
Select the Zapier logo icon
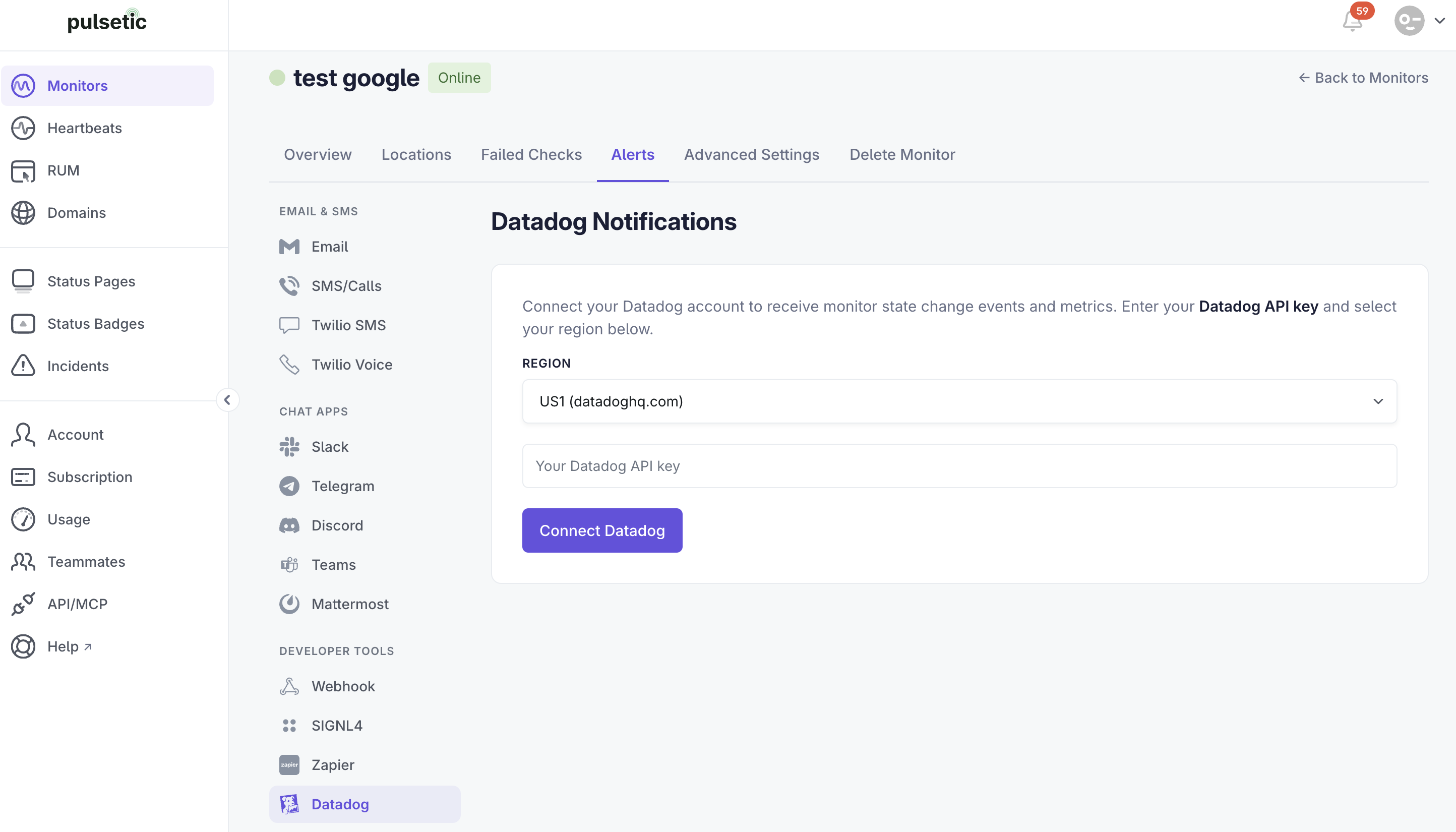coord(289,765)
